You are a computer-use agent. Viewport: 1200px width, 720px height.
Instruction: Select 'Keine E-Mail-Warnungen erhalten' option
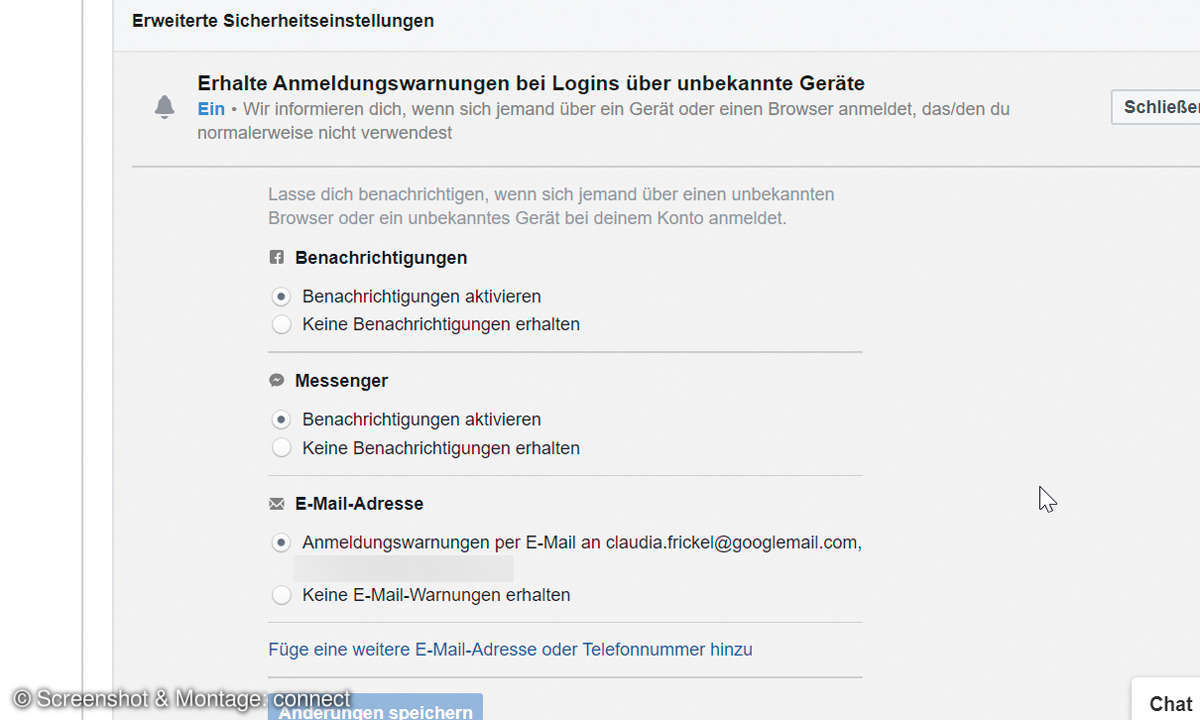click(x=282, y=595)
